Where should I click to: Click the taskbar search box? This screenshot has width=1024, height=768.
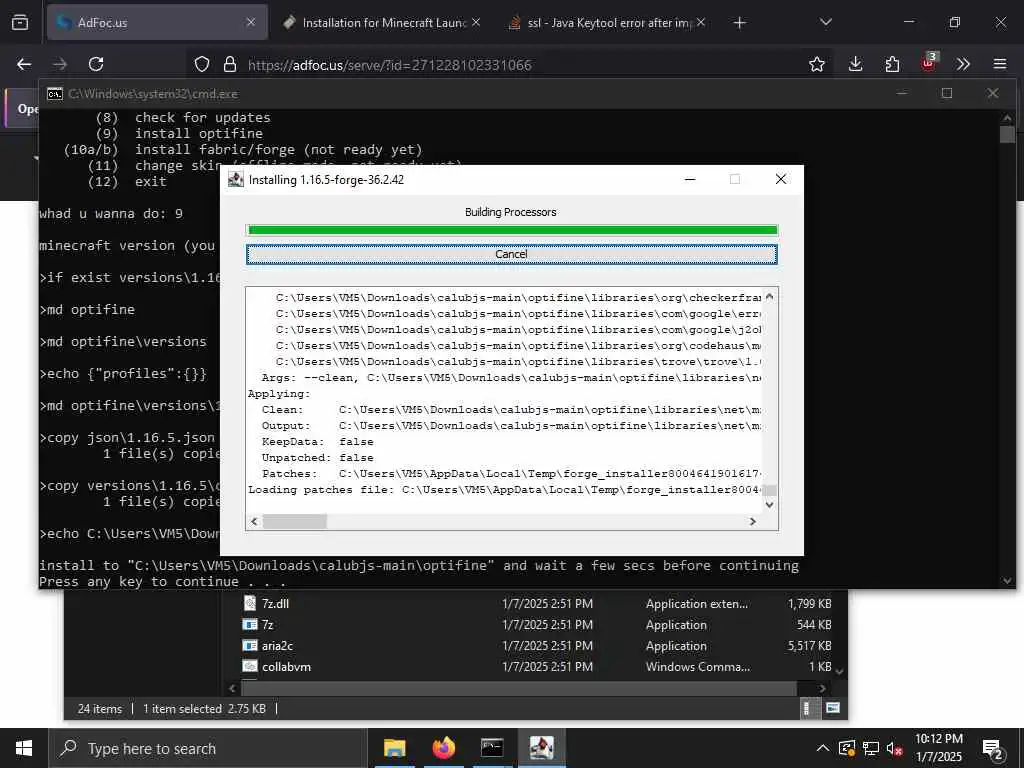pos(208,748)
